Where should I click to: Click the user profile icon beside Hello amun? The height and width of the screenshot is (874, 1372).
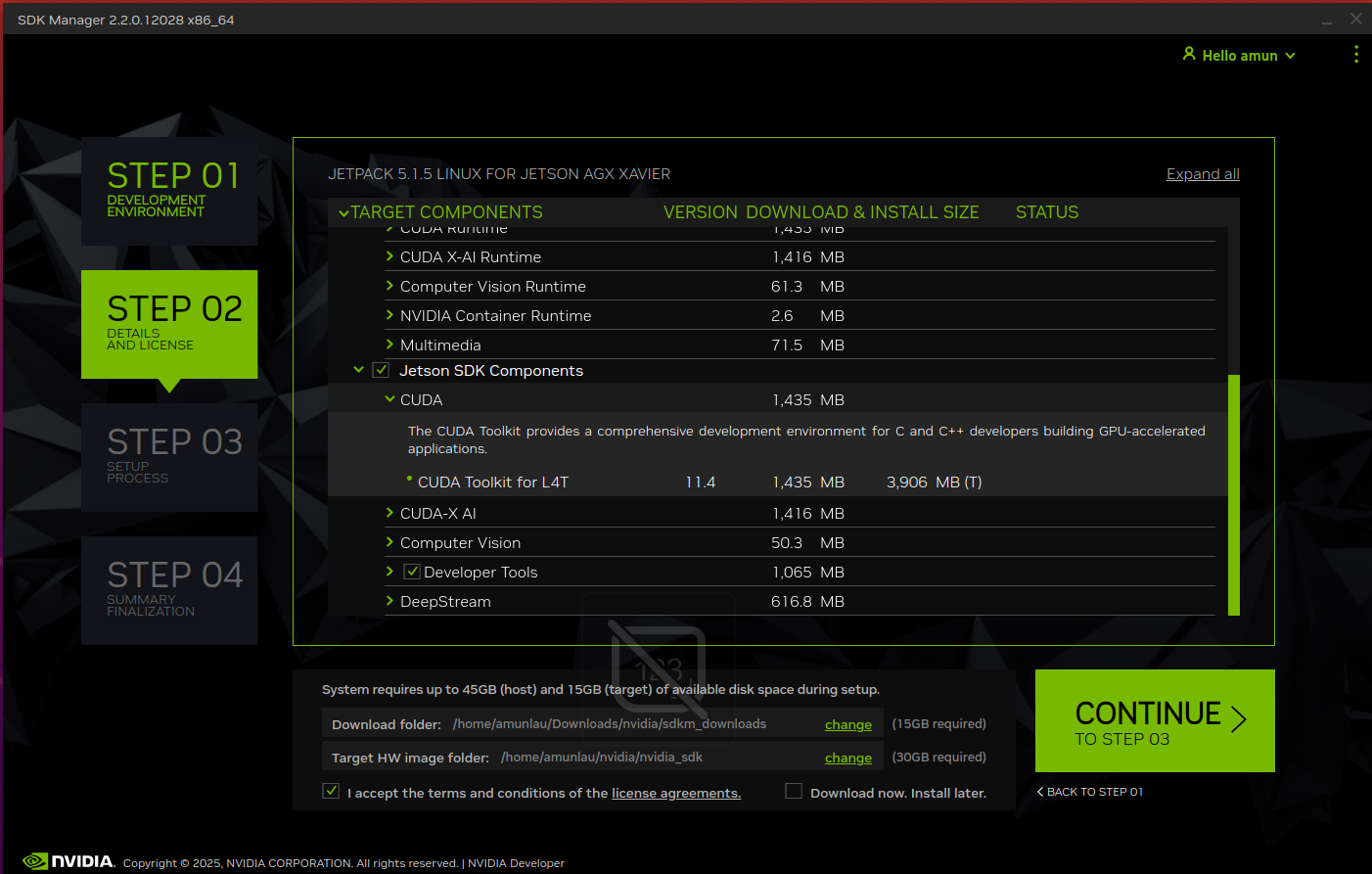[1189, 54]
